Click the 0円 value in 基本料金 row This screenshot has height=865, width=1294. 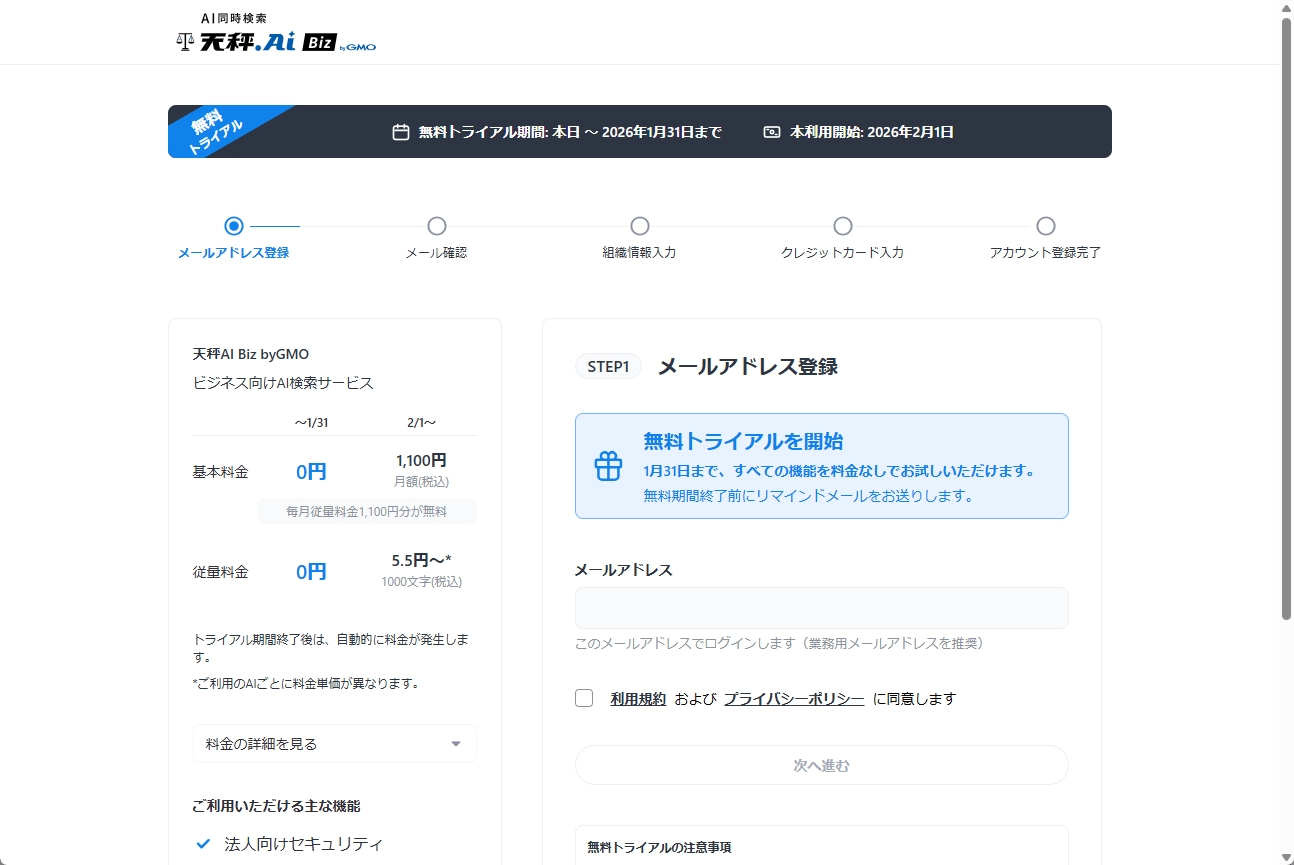tap(311, 472)
